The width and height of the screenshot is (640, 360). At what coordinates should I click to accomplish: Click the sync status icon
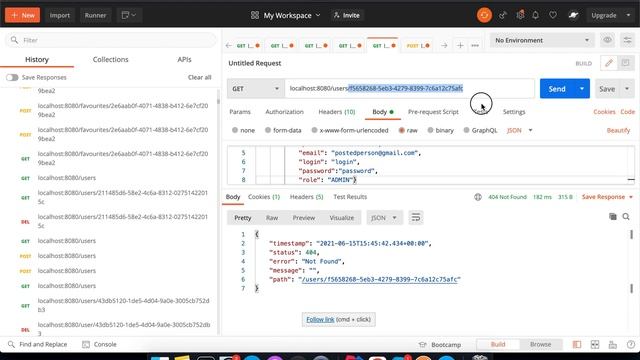484,16
